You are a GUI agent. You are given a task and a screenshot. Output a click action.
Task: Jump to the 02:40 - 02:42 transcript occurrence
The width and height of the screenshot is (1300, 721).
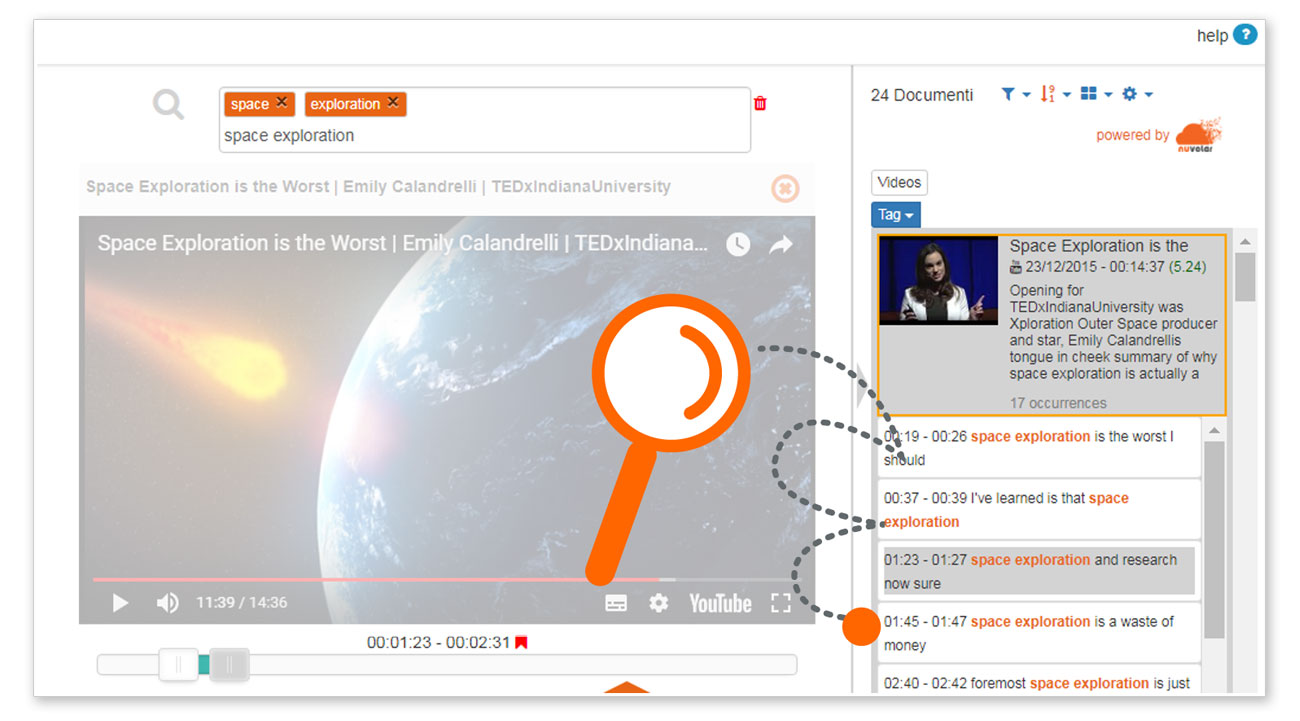coord(1038,680)
